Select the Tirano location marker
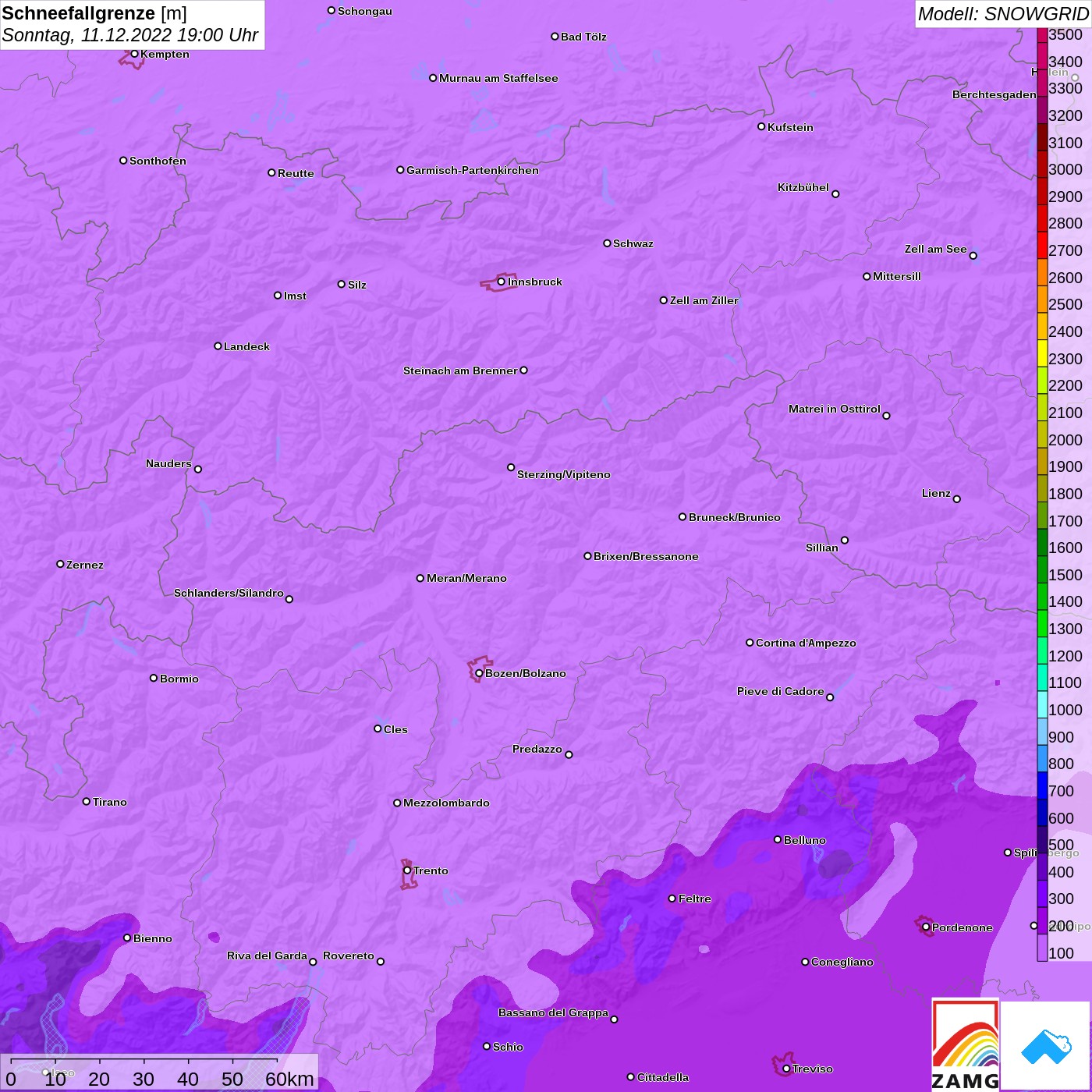 pos(87,802)
